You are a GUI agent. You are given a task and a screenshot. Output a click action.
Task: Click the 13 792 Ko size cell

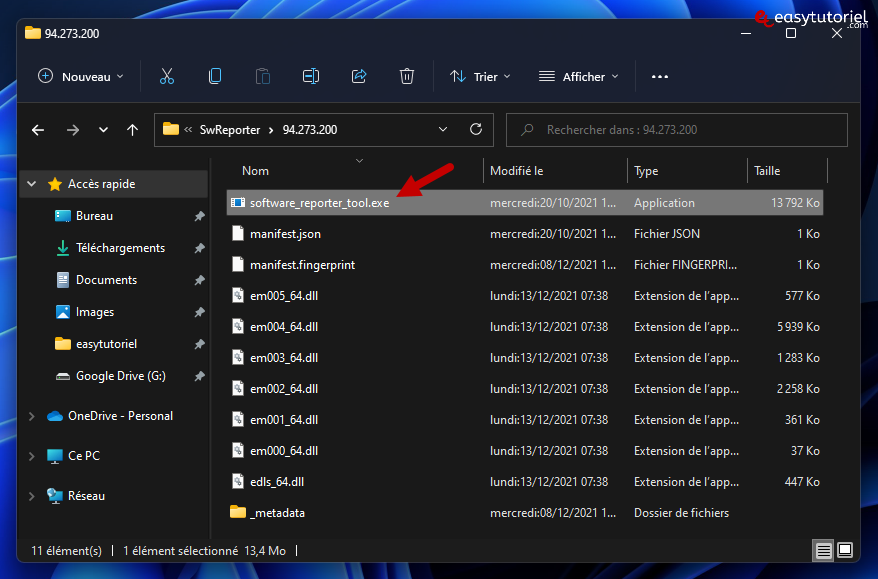[795, 203]
